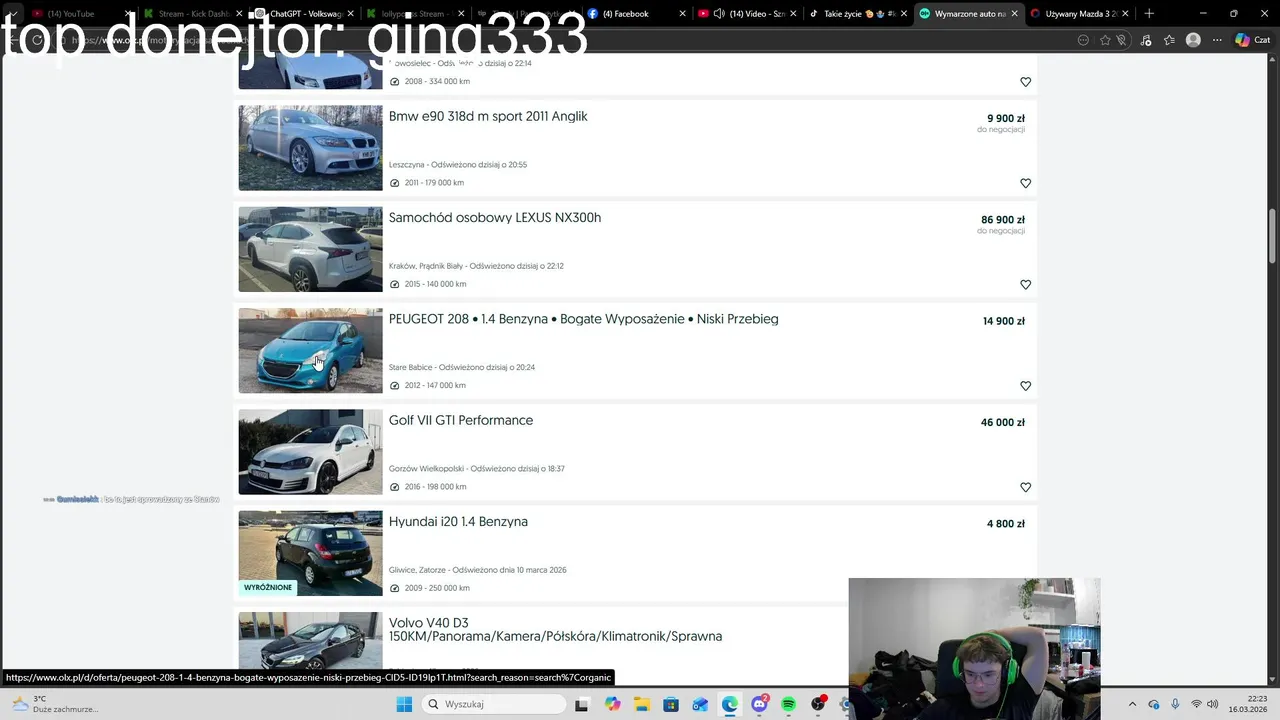Open Wi-Fi network settings in tray
Viewport: 1280px width, 720px height.
(1196, 704)
